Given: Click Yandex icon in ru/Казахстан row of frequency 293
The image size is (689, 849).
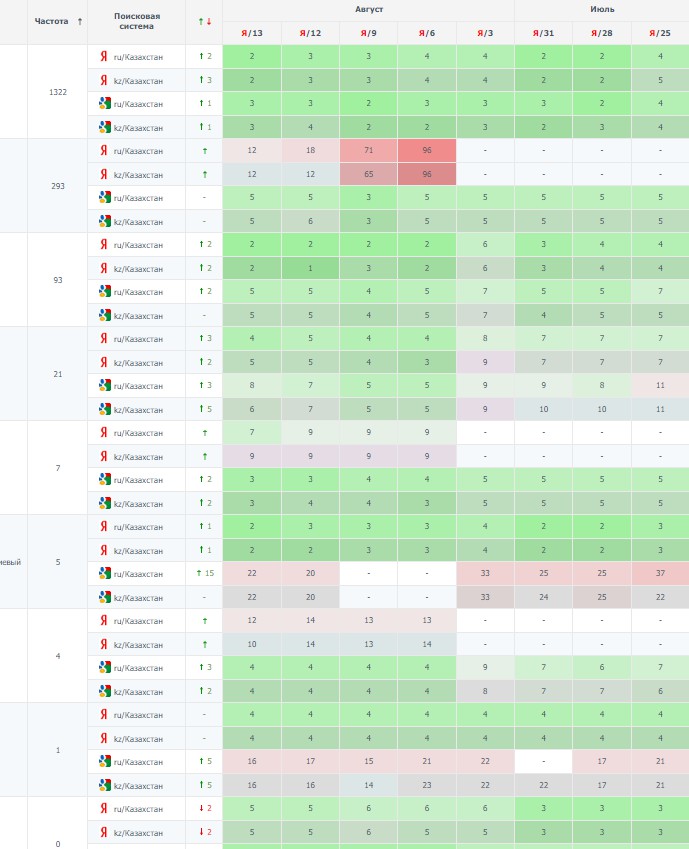Looking at the screenshot, I should click(x=103, y=151).
